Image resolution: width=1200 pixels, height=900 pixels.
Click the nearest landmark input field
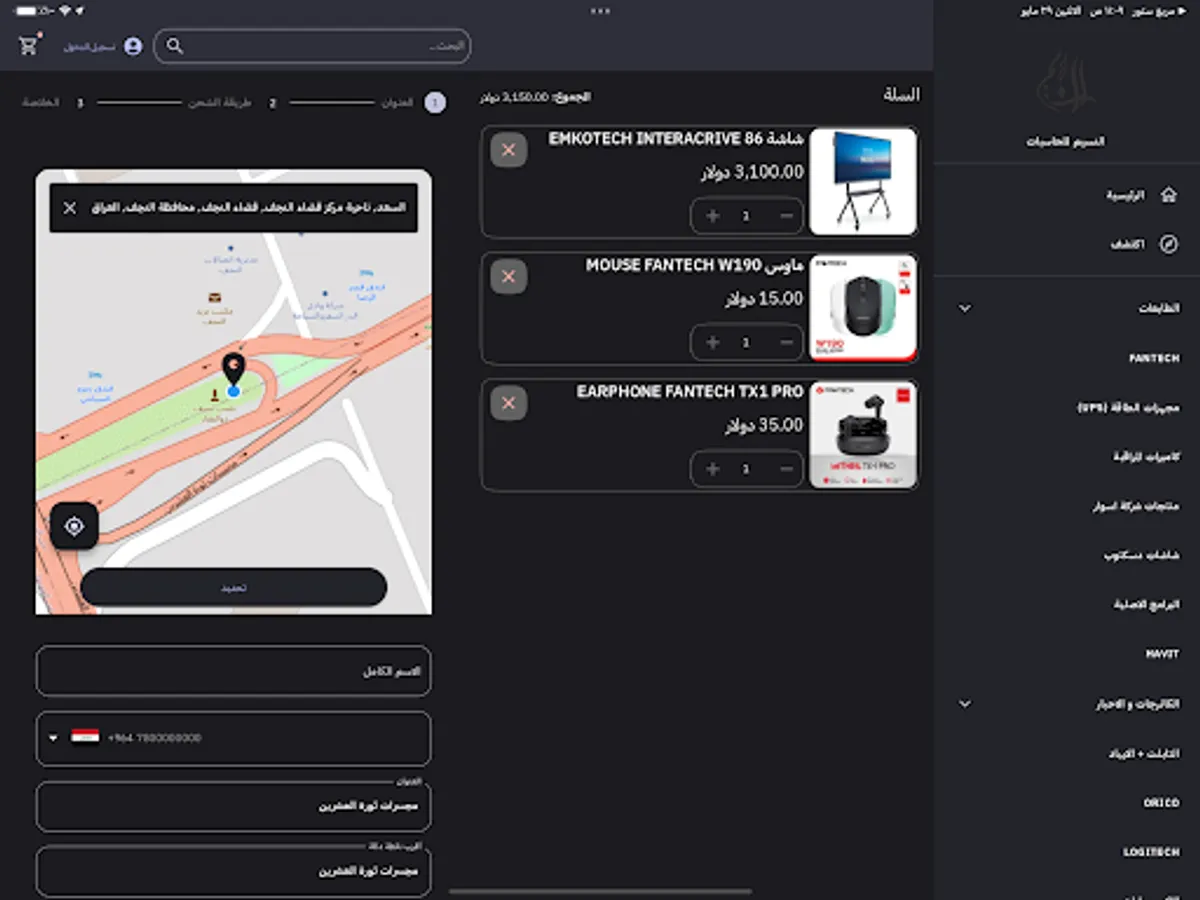[x=234, y=871]
